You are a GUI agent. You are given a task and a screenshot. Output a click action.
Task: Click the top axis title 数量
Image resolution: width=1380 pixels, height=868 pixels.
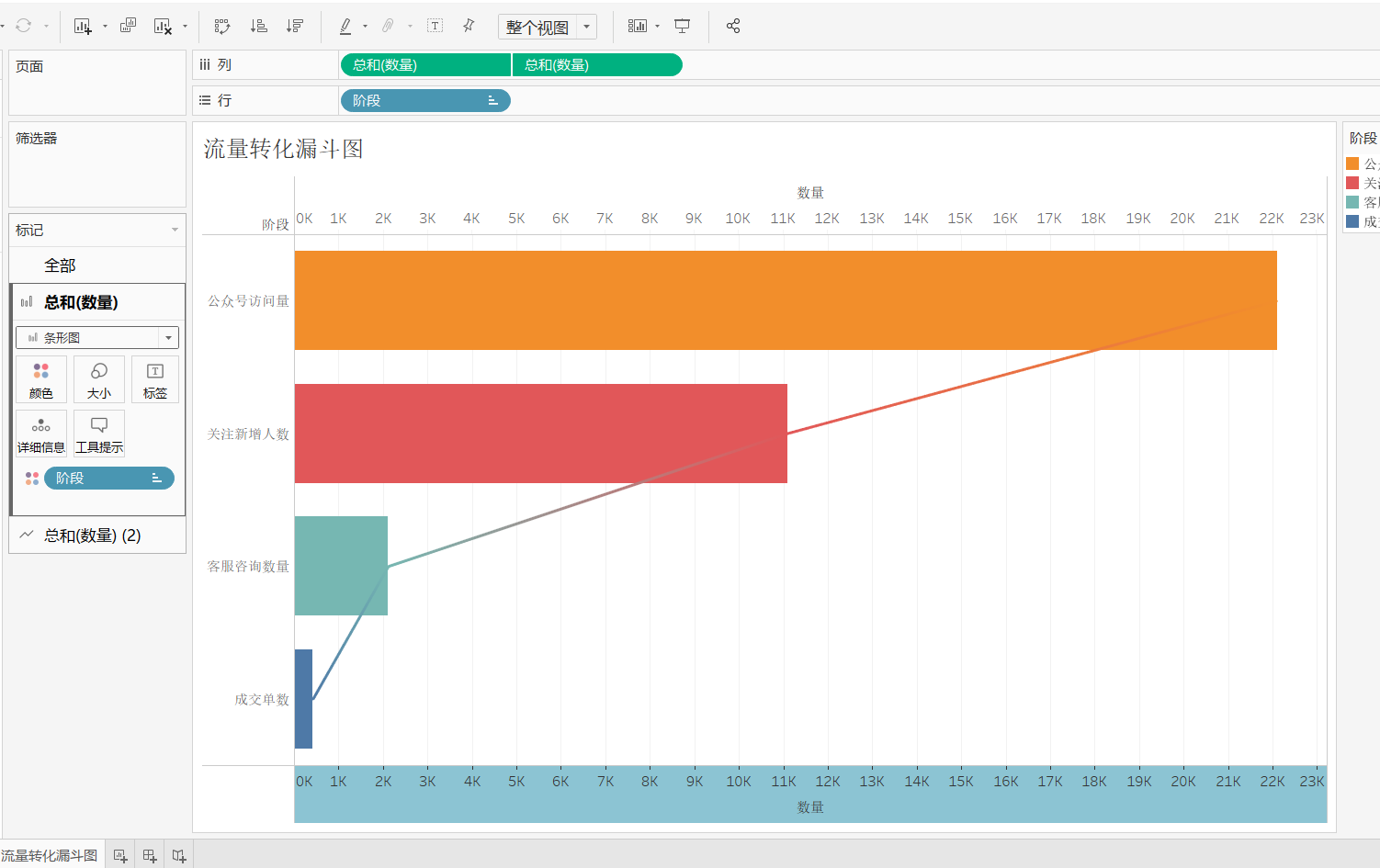(x=810, y=193)
